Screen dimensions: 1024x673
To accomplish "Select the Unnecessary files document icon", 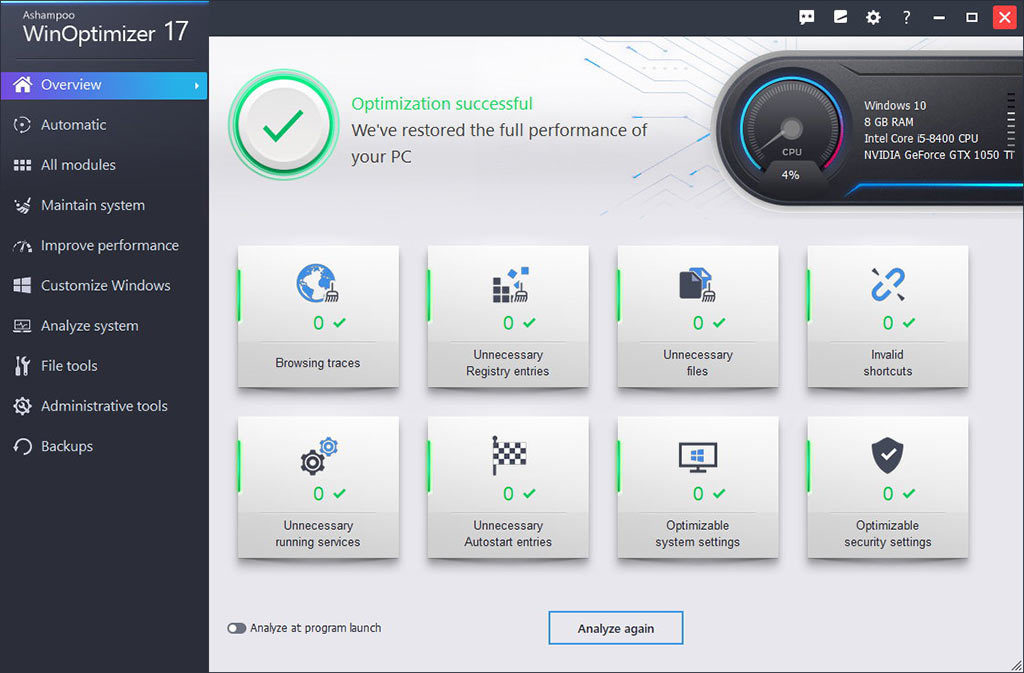I will [697, 285].
